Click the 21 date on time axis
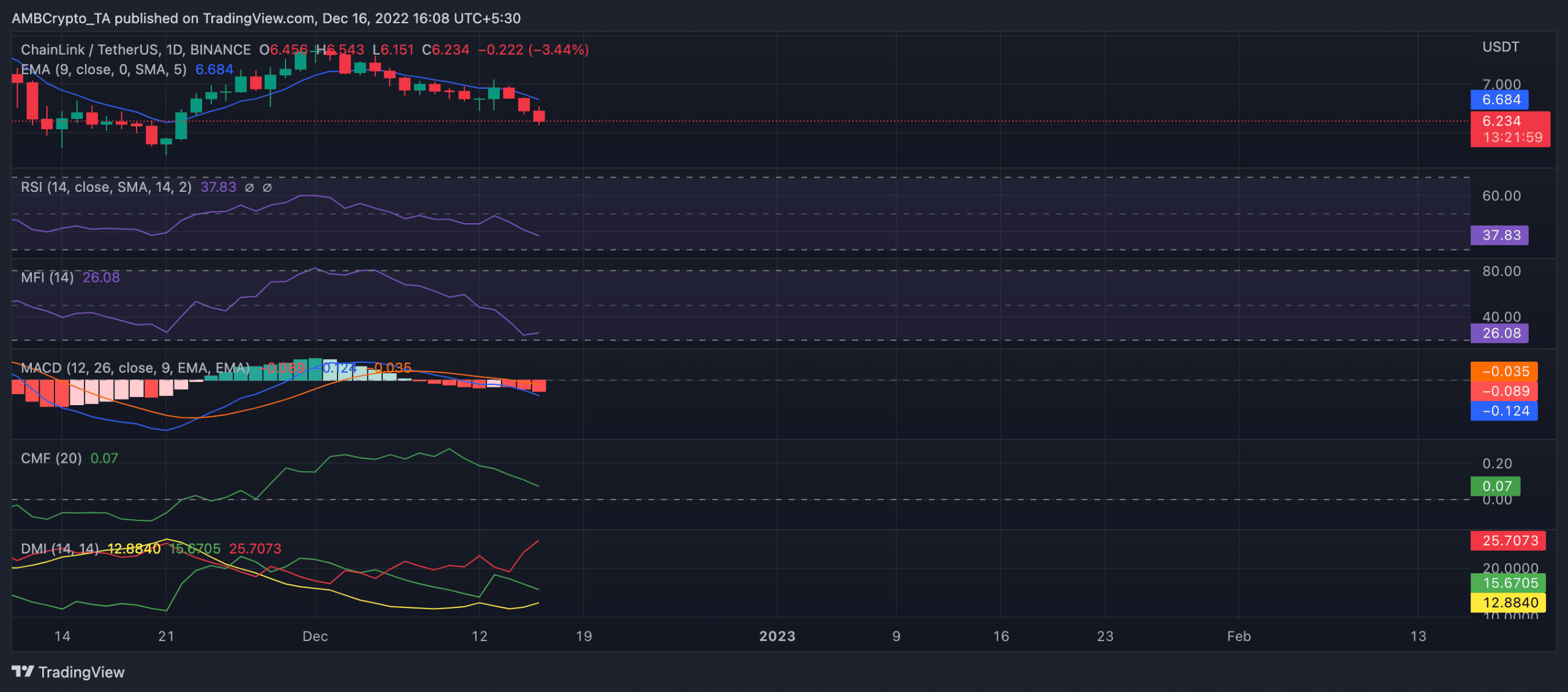Image resolution: width=1568 pixels, height=692 pixels. click(166, 636)
